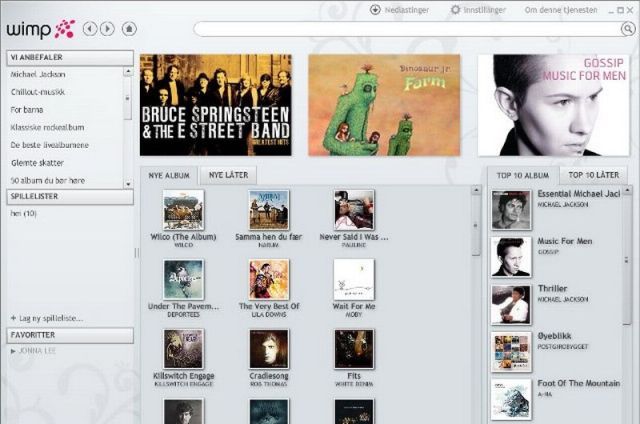Click the Nedlastinger download arrow icon

point(375,9)
